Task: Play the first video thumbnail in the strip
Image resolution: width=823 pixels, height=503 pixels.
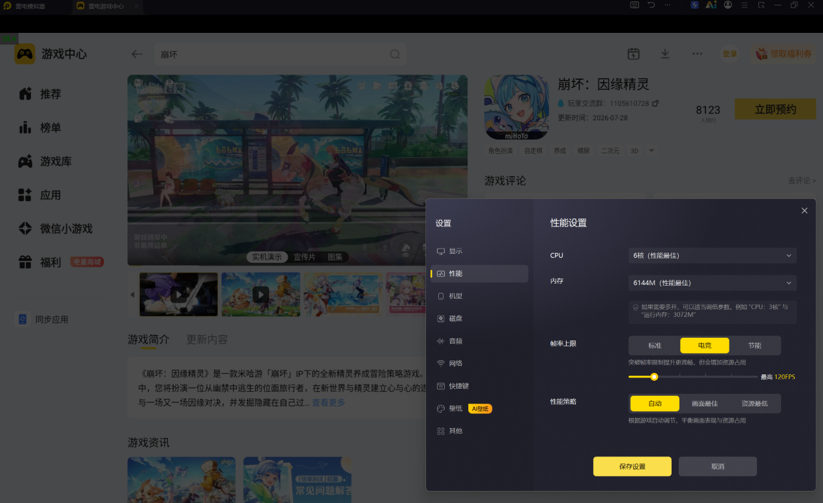Action: coord(178,295)
